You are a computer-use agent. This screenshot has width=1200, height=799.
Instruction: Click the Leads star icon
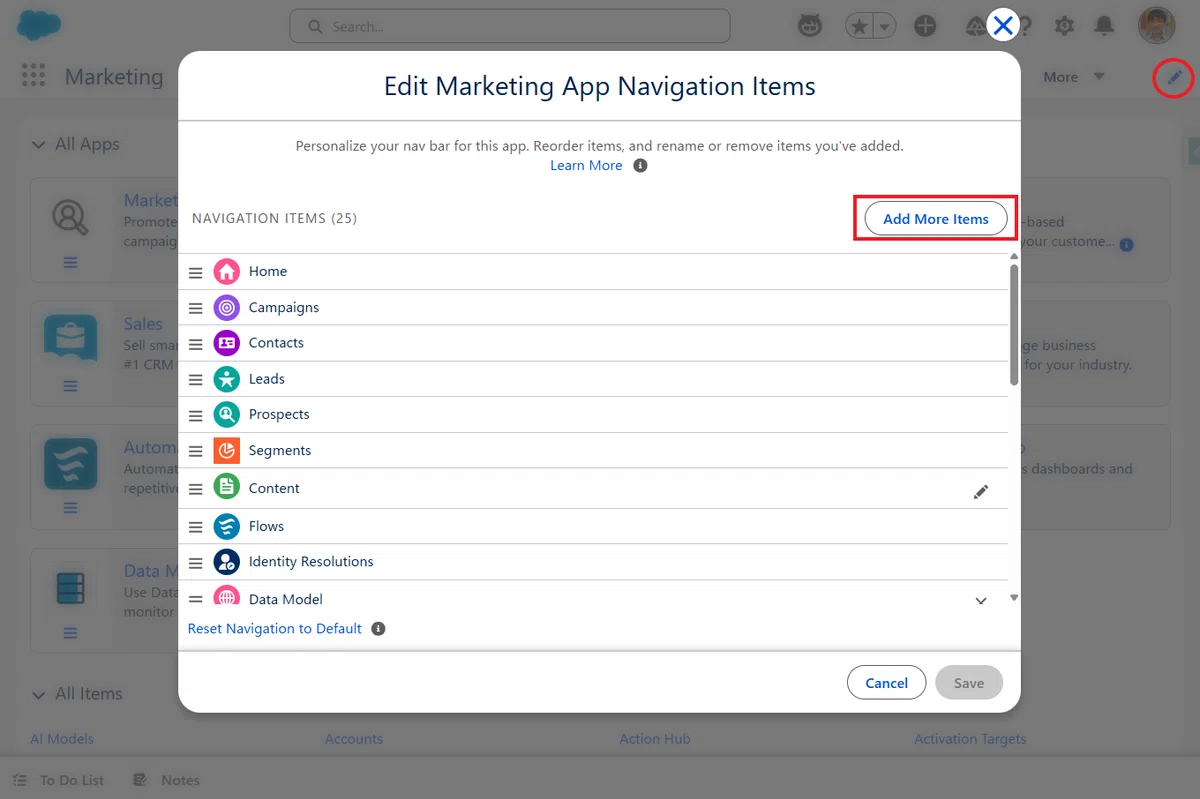[227, 379]
